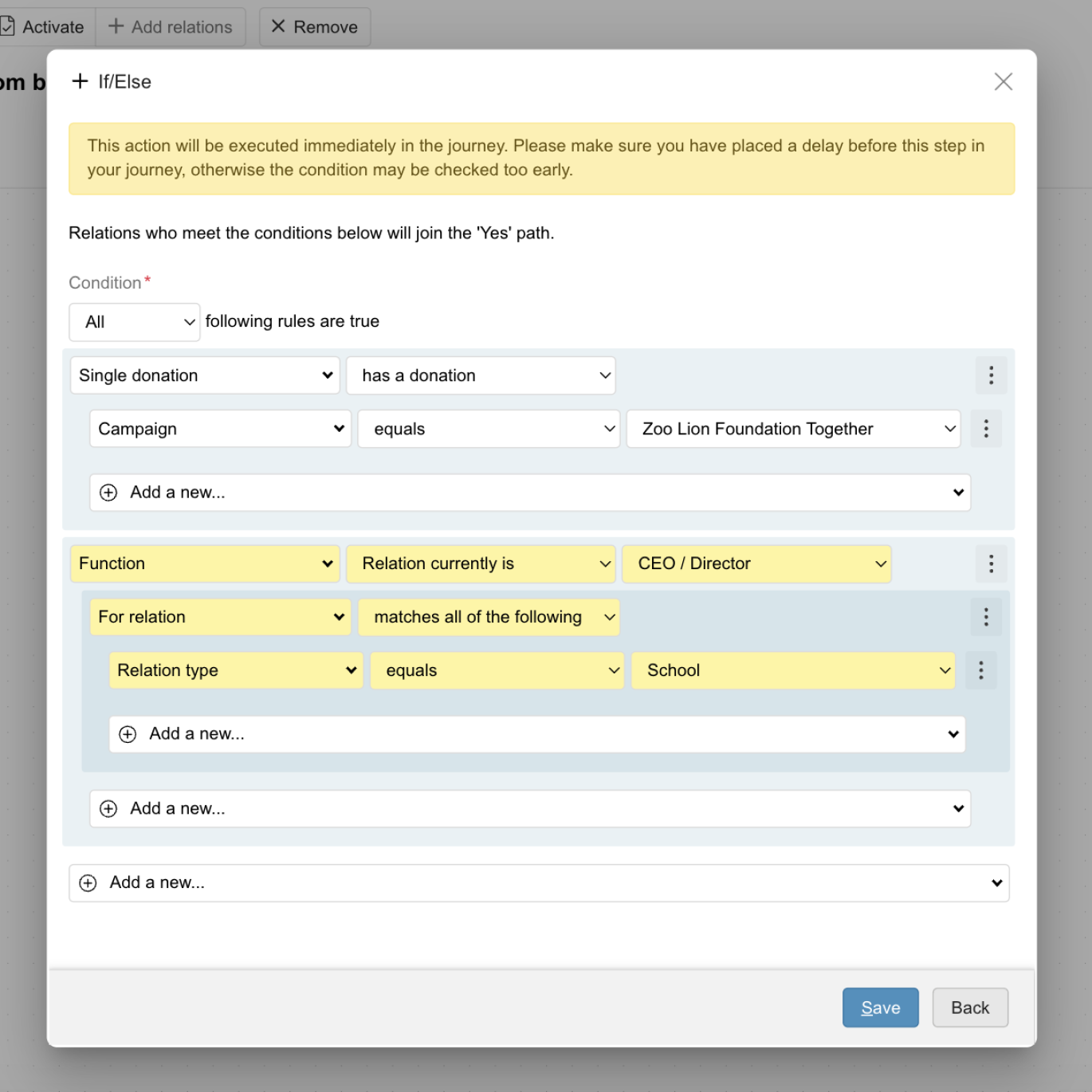
Task: Open three-dot menu next to School value
Action: pyautogui.click(x=981, y=670)
